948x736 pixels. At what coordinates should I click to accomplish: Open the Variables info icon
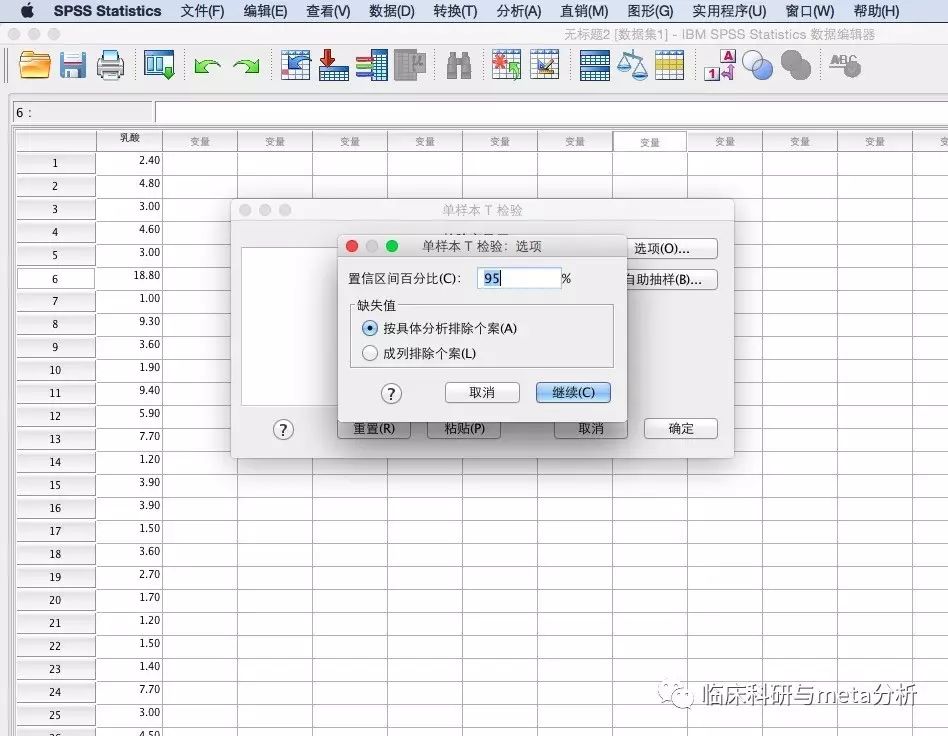(x=371, y=65)
